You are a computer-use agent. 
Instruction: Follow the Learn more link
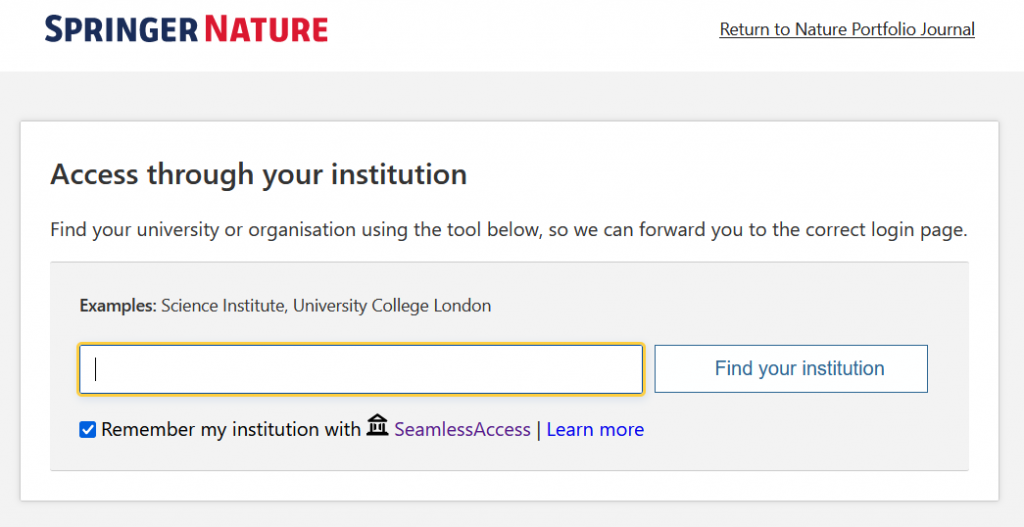(x=595, y=430)
